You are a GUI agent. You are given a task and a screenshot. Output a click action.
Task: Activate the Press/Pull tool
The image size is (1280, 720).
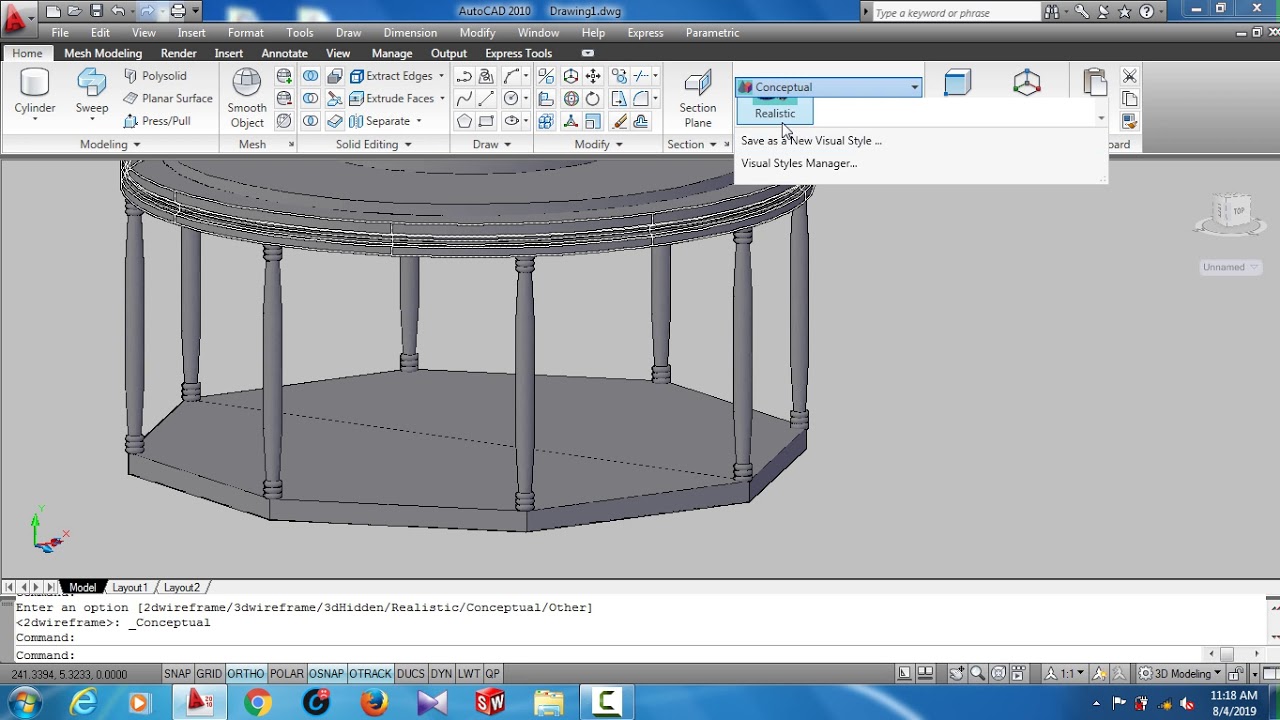157,121
